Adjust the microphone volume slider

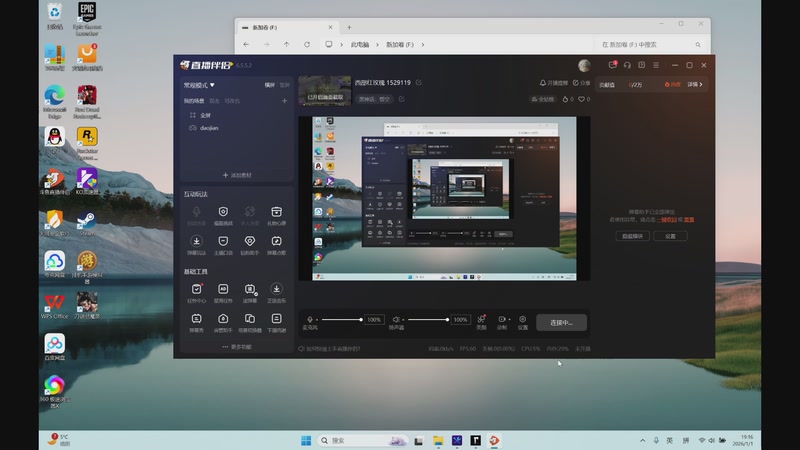click(342, 320)
